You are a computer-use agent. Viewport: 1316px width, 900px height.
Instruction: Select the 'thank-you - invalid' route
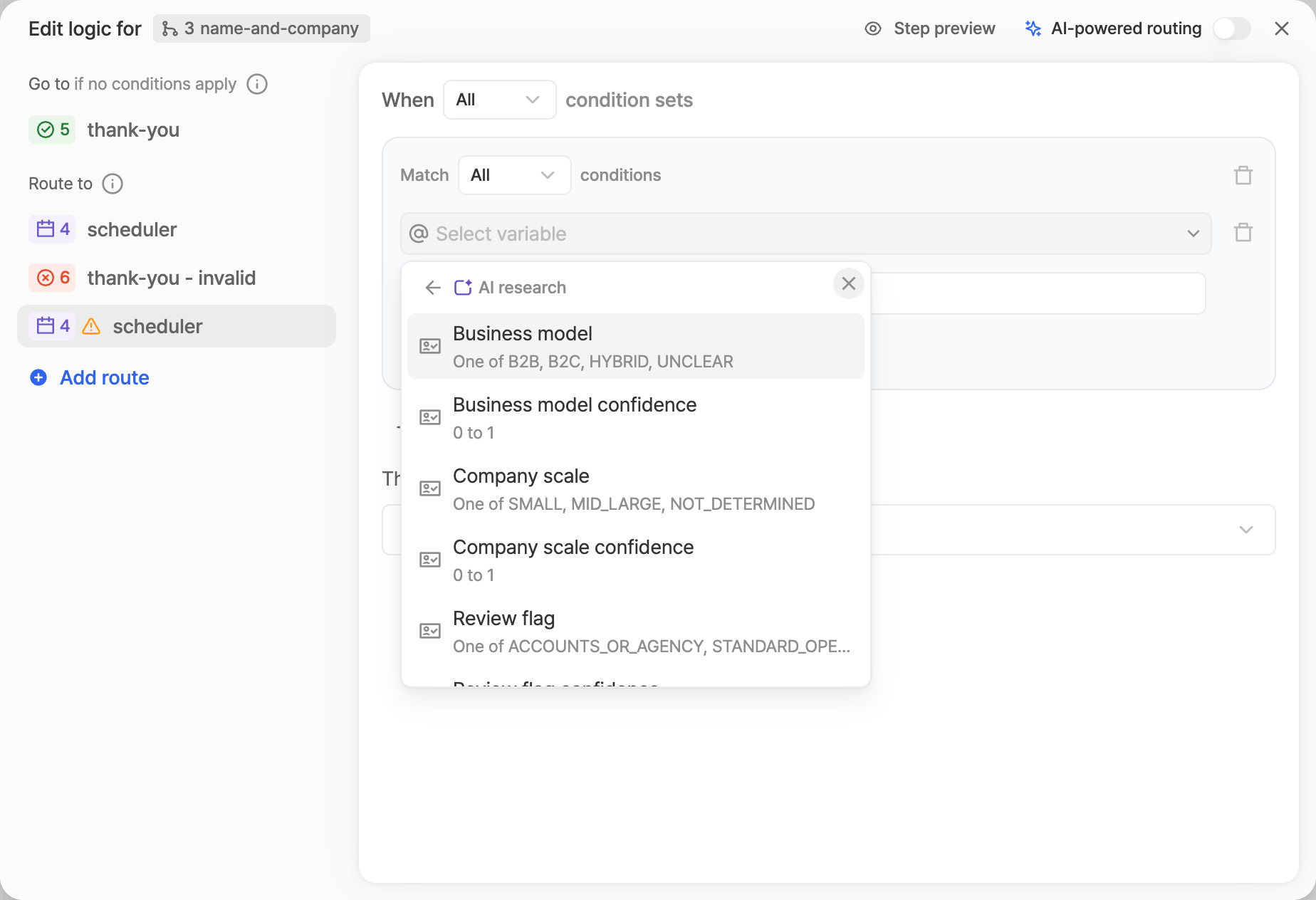(x=177, y=278)
